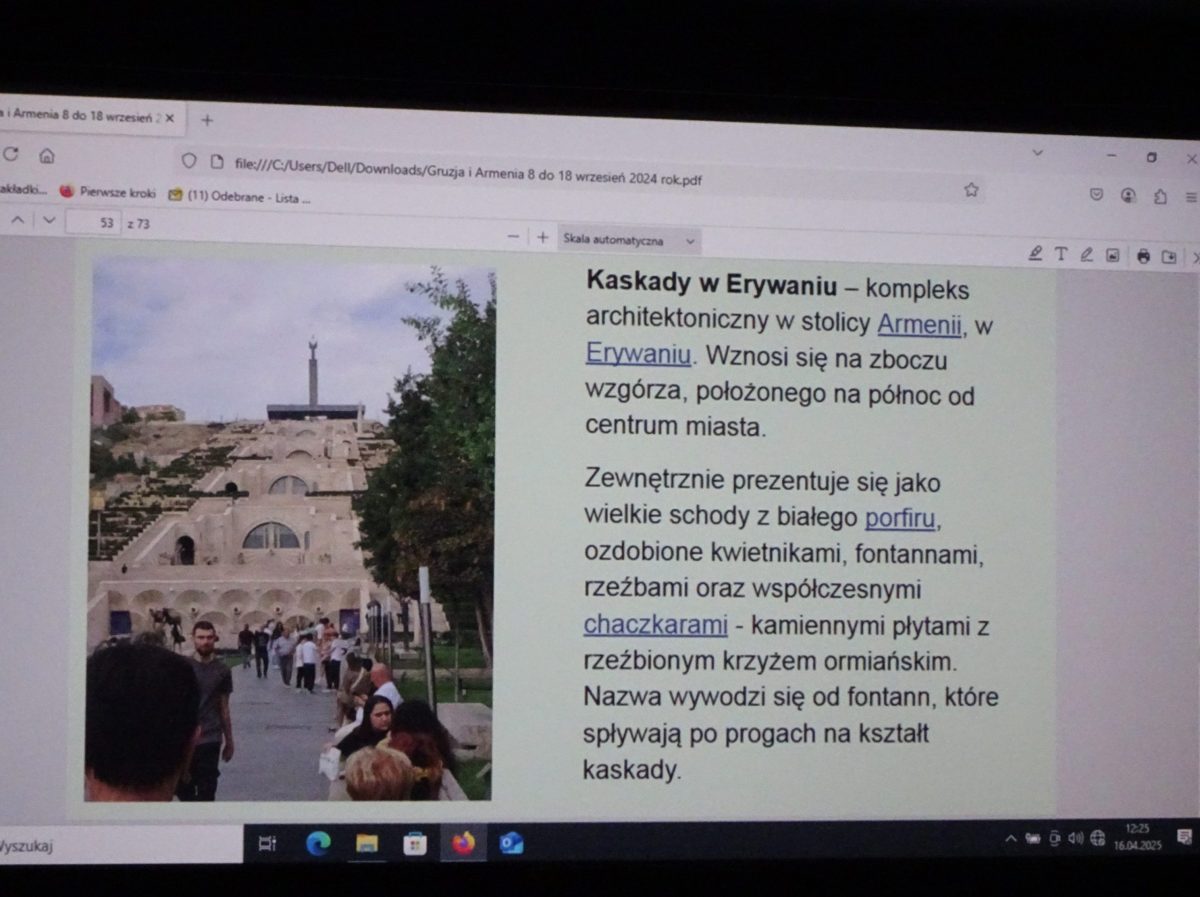
Task: Follow the Armenii hyperlink
Action: [x=919, y=324]
